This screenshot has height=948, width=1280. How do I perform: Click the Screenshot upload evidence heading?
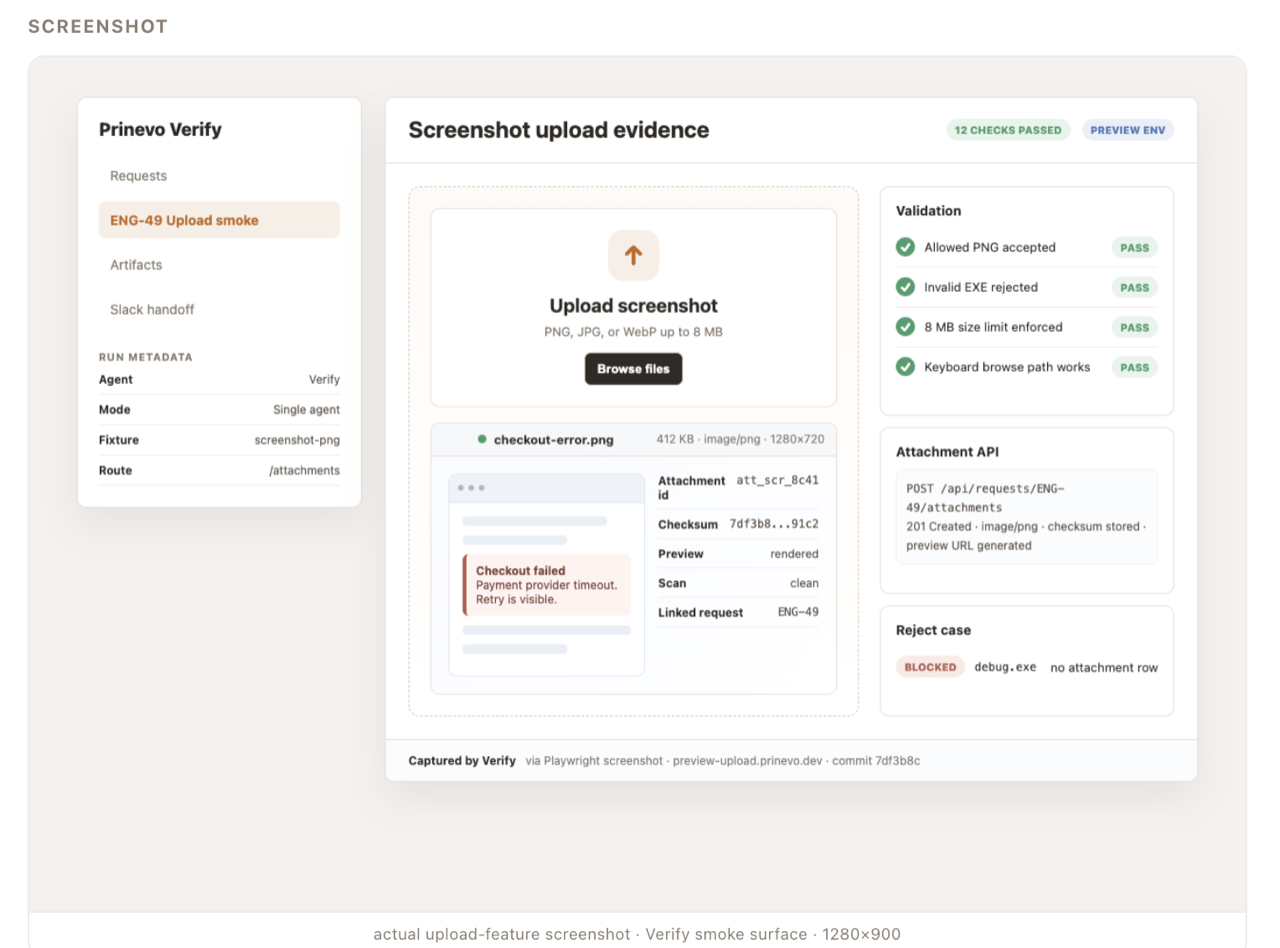(x=559, y=130)
